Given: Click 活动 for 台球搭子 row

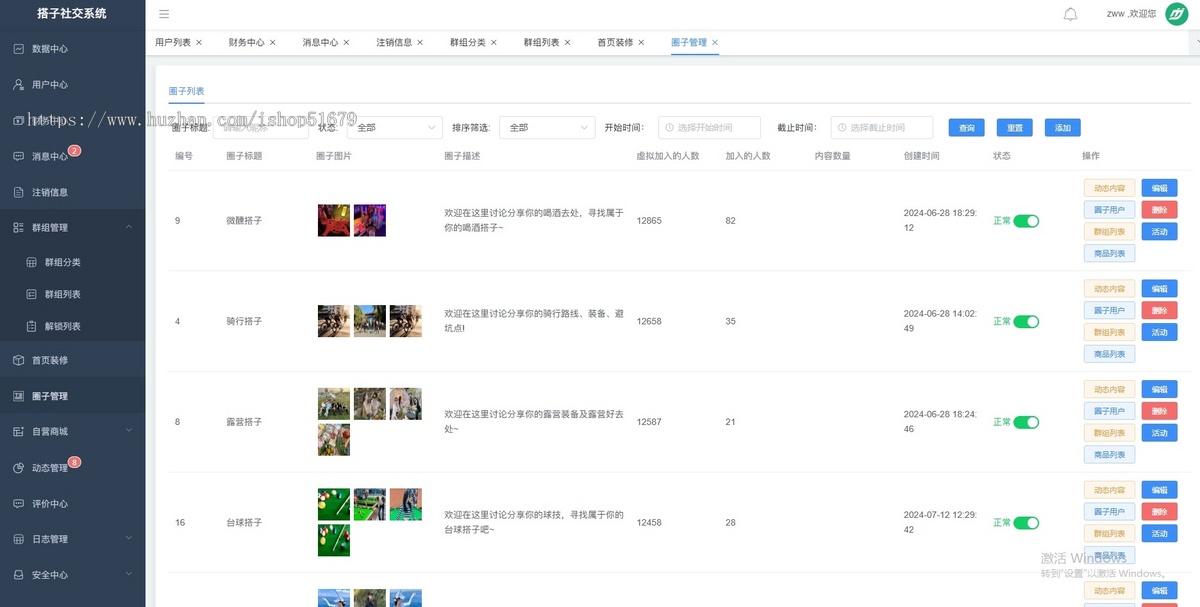Looking at the screenshot, I should coord(1159,533).
